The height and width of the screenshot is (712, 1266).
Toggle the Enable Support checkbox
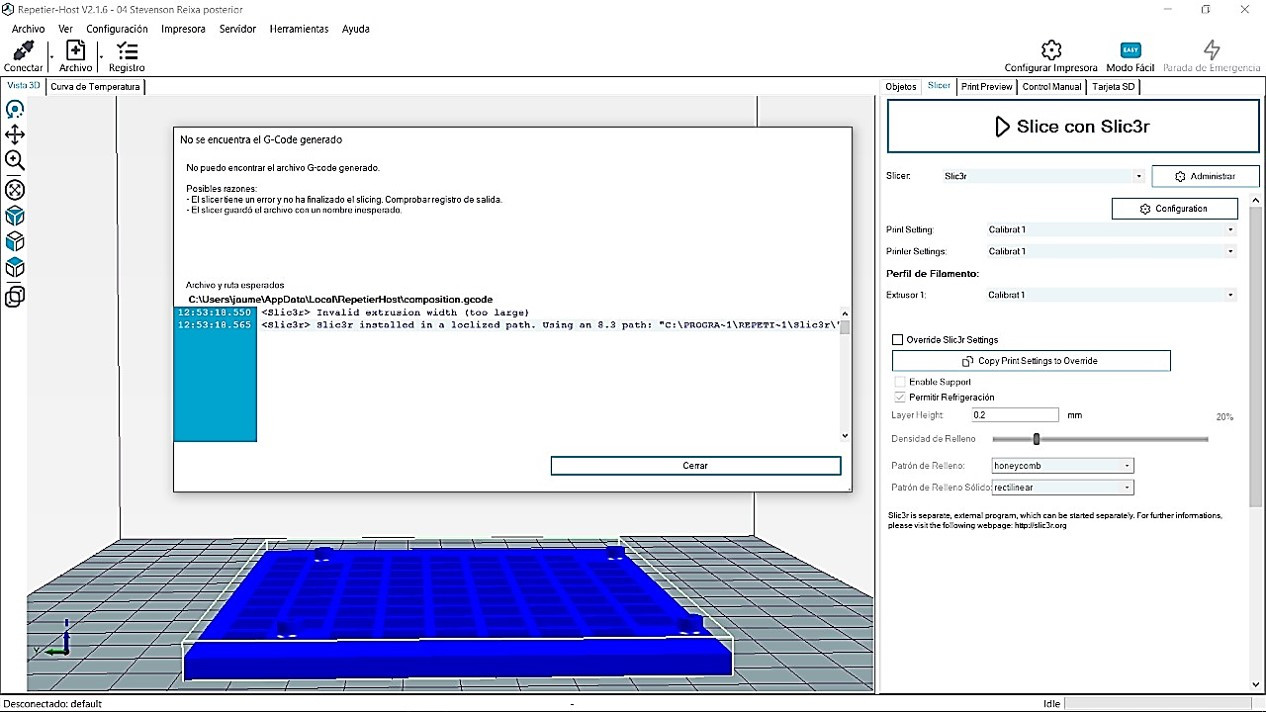coord(900,382)
